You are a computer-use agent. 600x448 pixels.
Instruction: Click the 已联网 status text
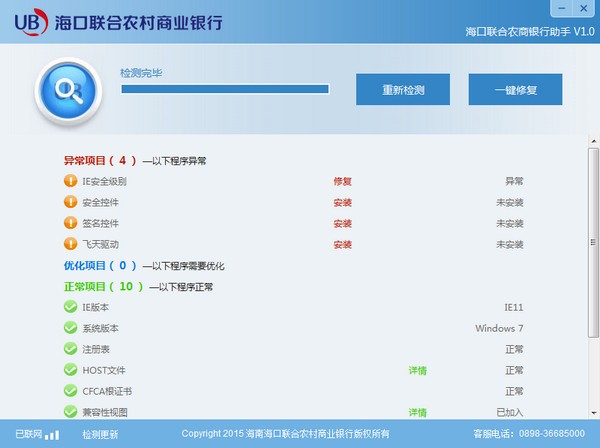[x=29, y=434]
